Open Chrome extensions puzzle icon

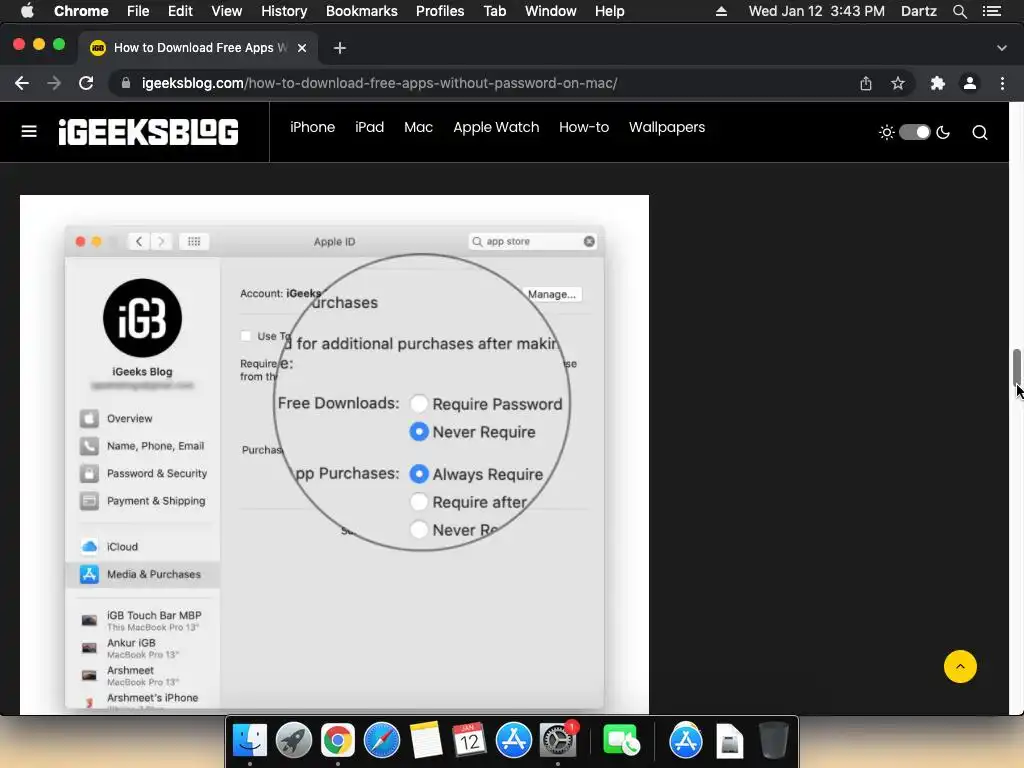click(x=938, y=83)
